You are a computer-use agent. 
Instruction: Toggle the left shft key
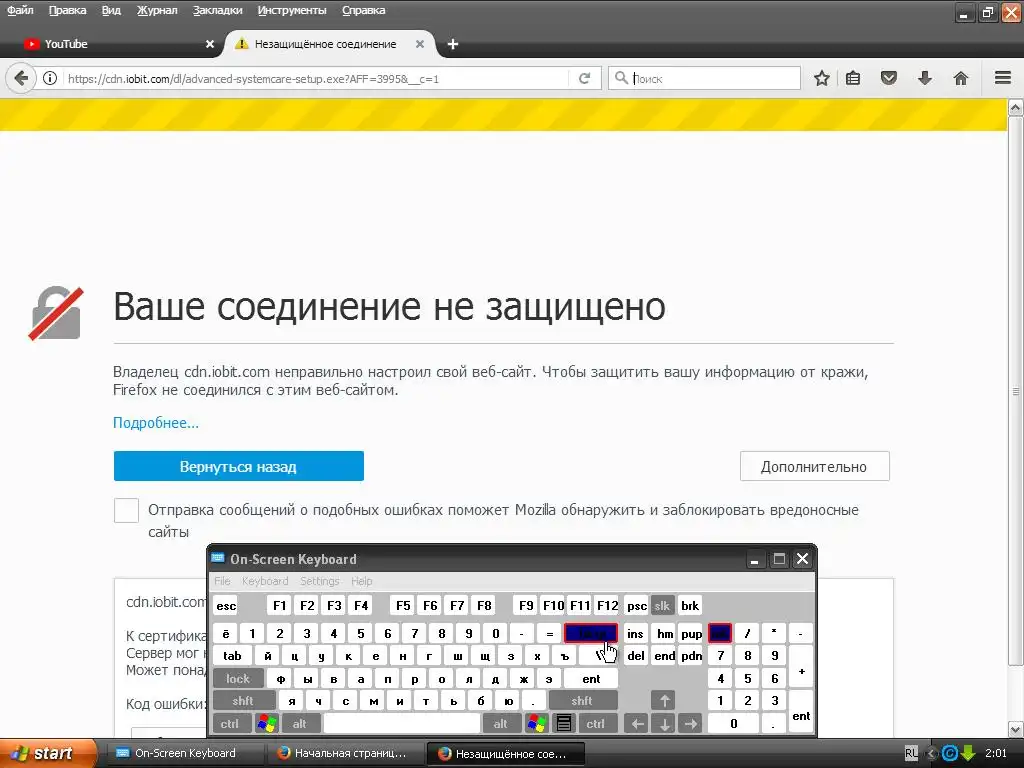pyautogui.click(x=243, y=701)
